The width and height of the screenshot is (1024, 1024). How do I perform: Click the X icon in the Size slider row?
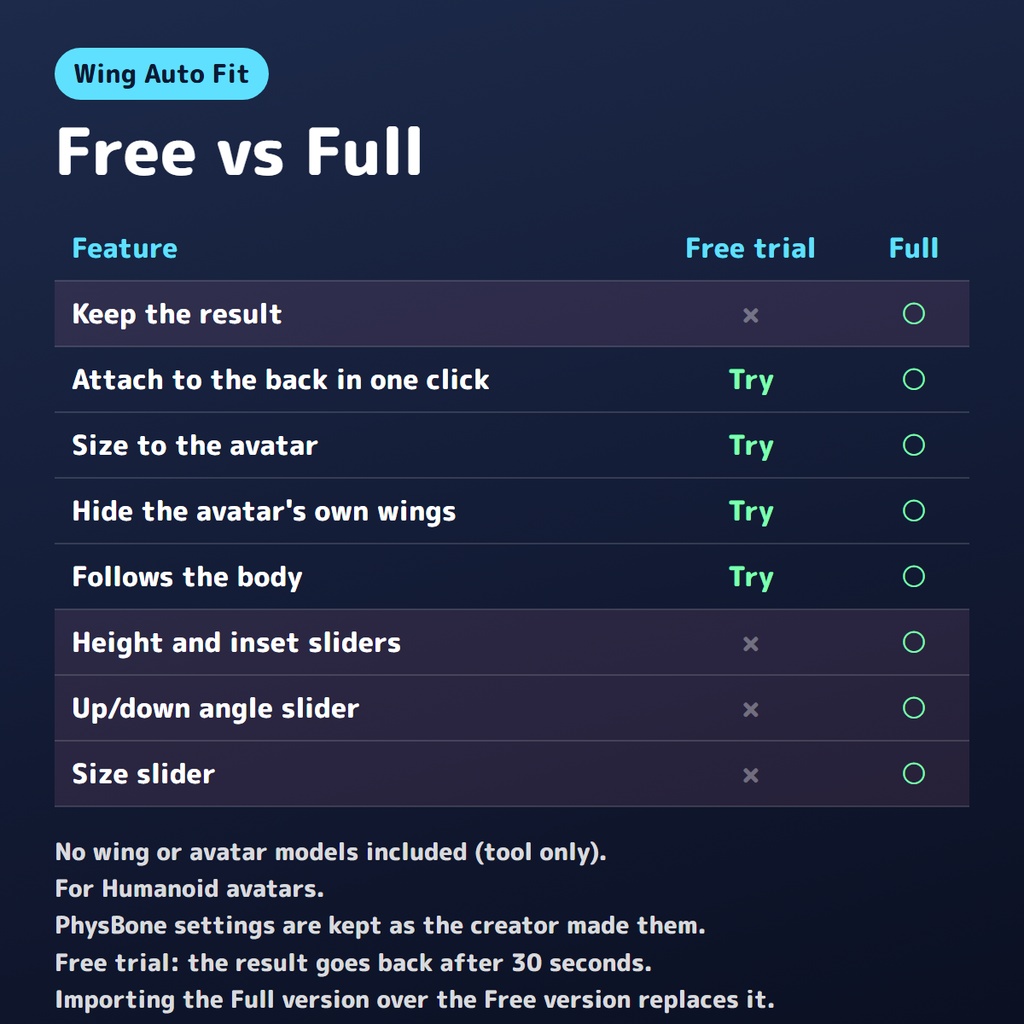[750, 775]
